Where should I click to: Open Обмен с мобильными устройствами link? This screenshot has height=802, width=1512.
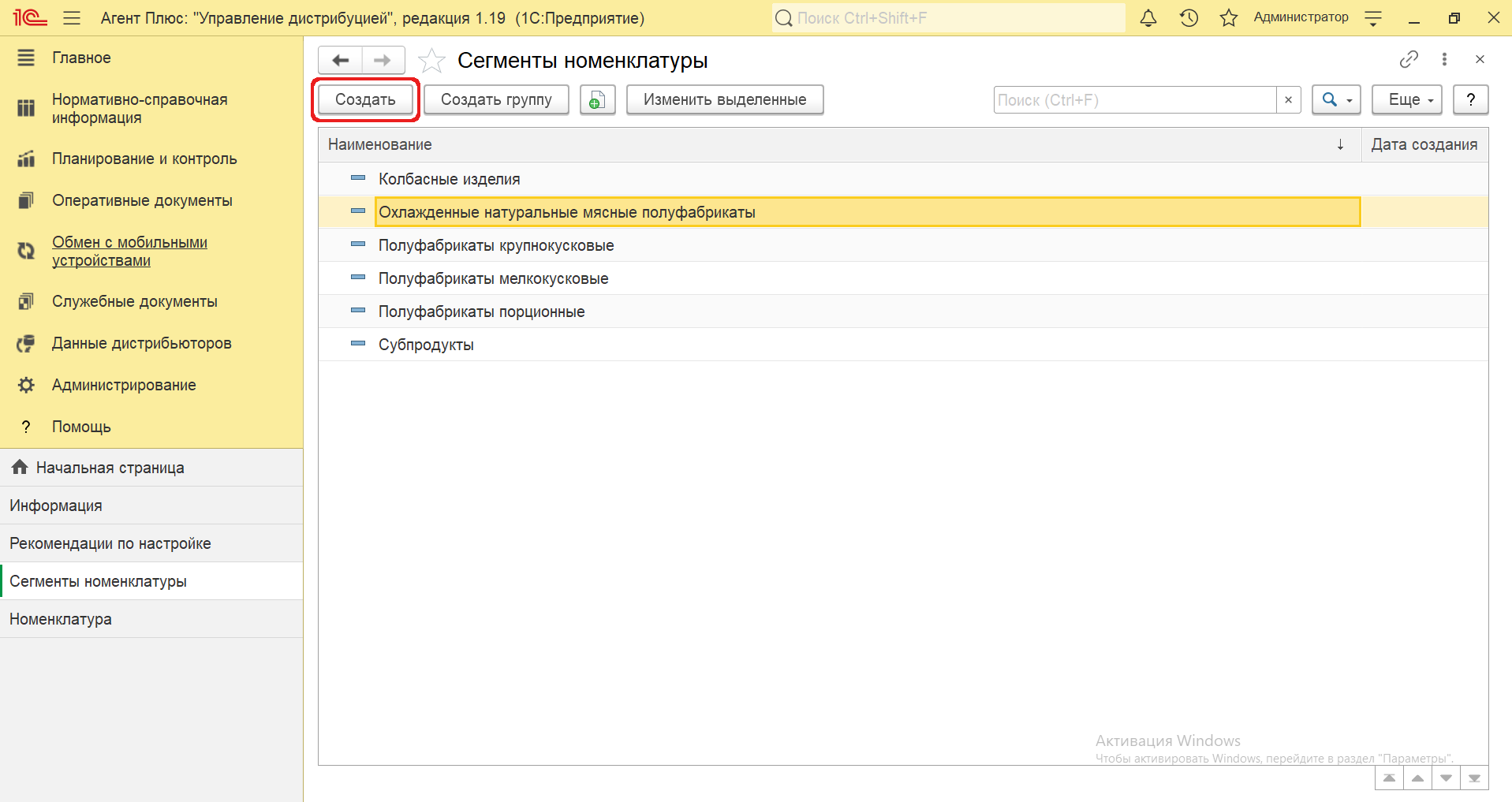click(x=129, y=252)
